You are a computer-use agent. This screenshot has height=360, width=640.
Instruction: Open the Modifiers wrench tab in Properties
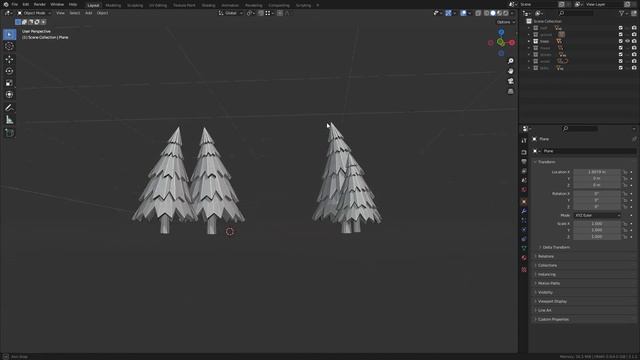524,211
